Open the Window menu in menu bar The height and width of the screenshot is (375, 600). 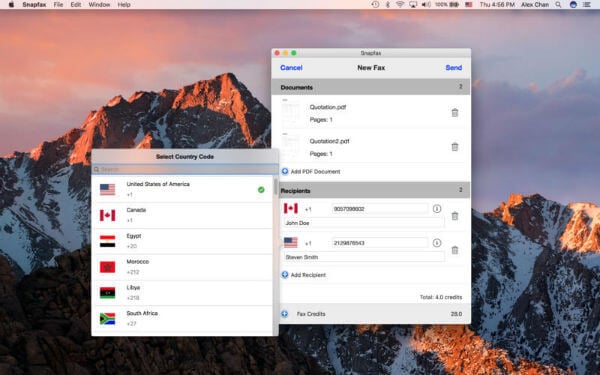tap(99, 5)
